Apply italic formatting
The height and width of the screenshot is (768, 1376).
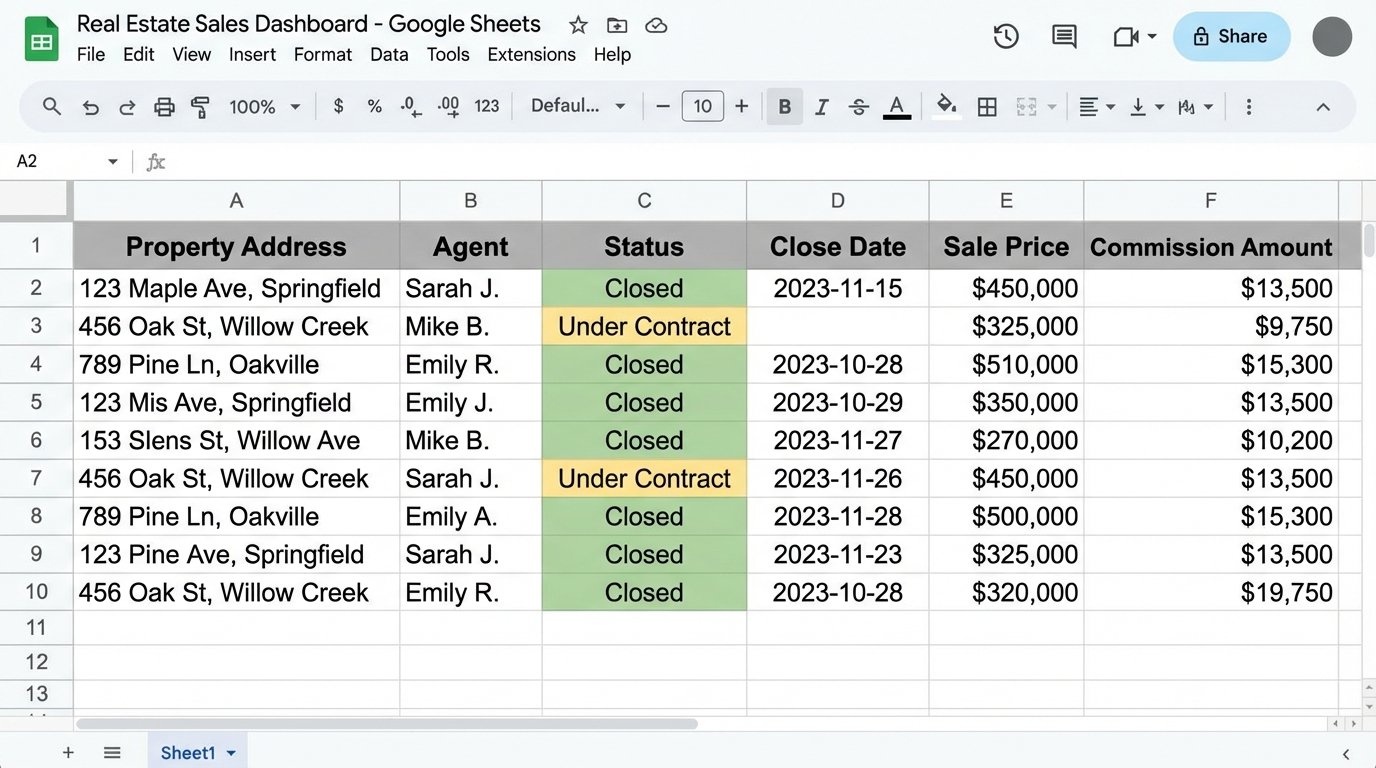pos(821,106)
